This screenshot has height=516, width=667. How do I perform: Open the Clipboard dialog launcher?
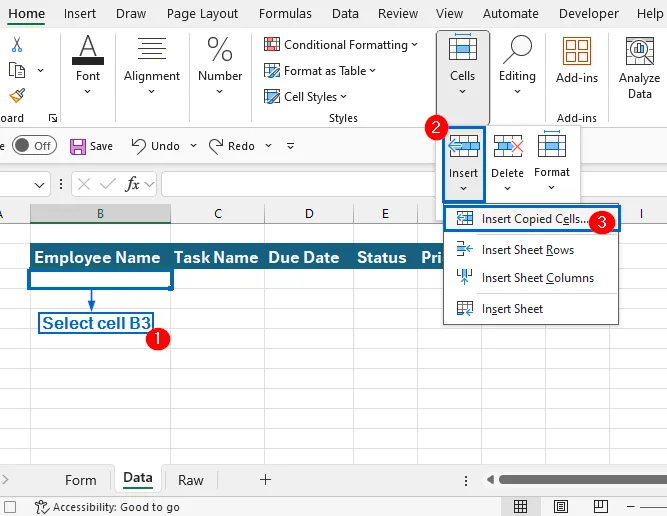(x=53, y=118)
